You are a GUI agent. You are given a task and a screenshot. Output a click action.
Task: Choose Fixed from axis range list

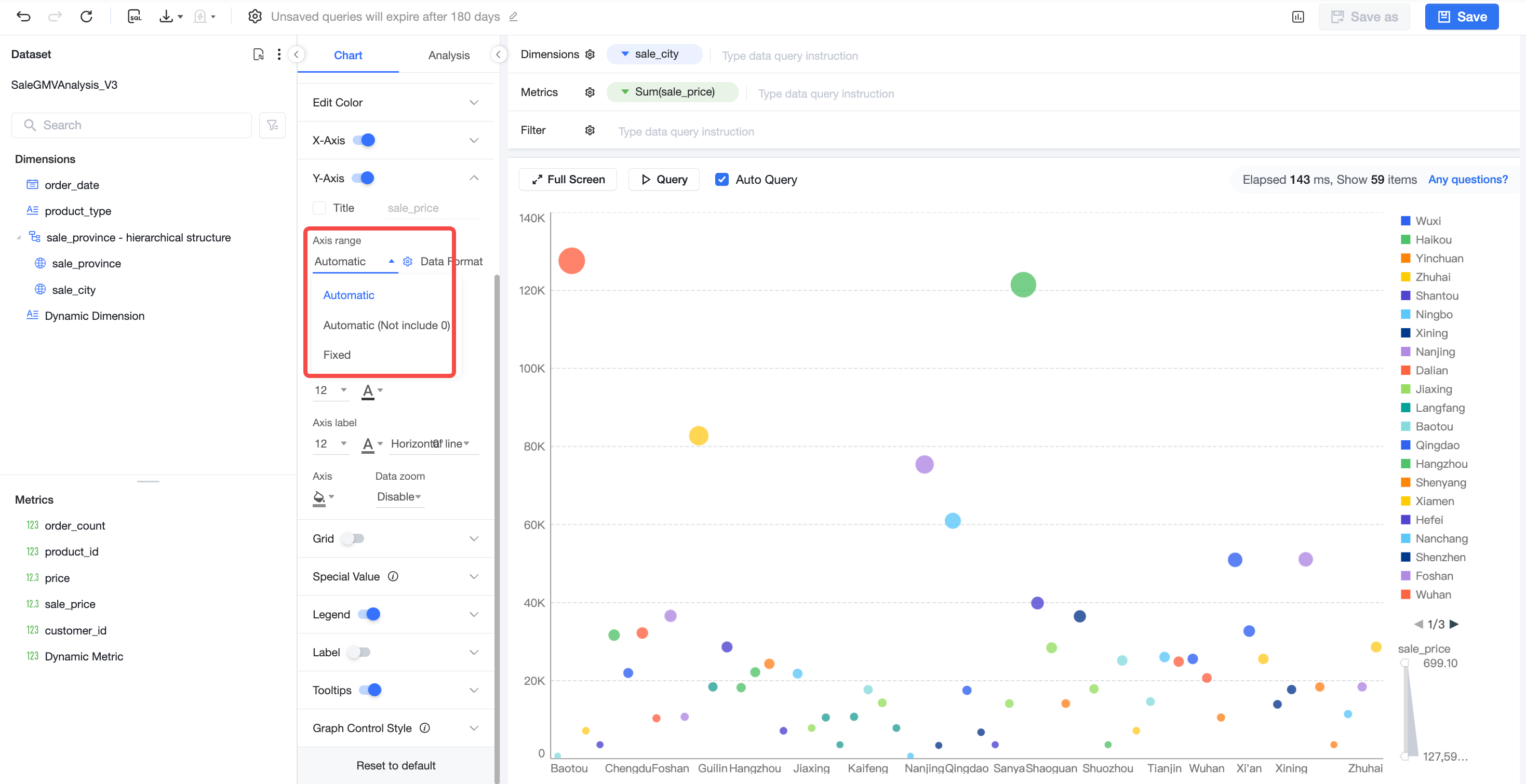(337, 355)
